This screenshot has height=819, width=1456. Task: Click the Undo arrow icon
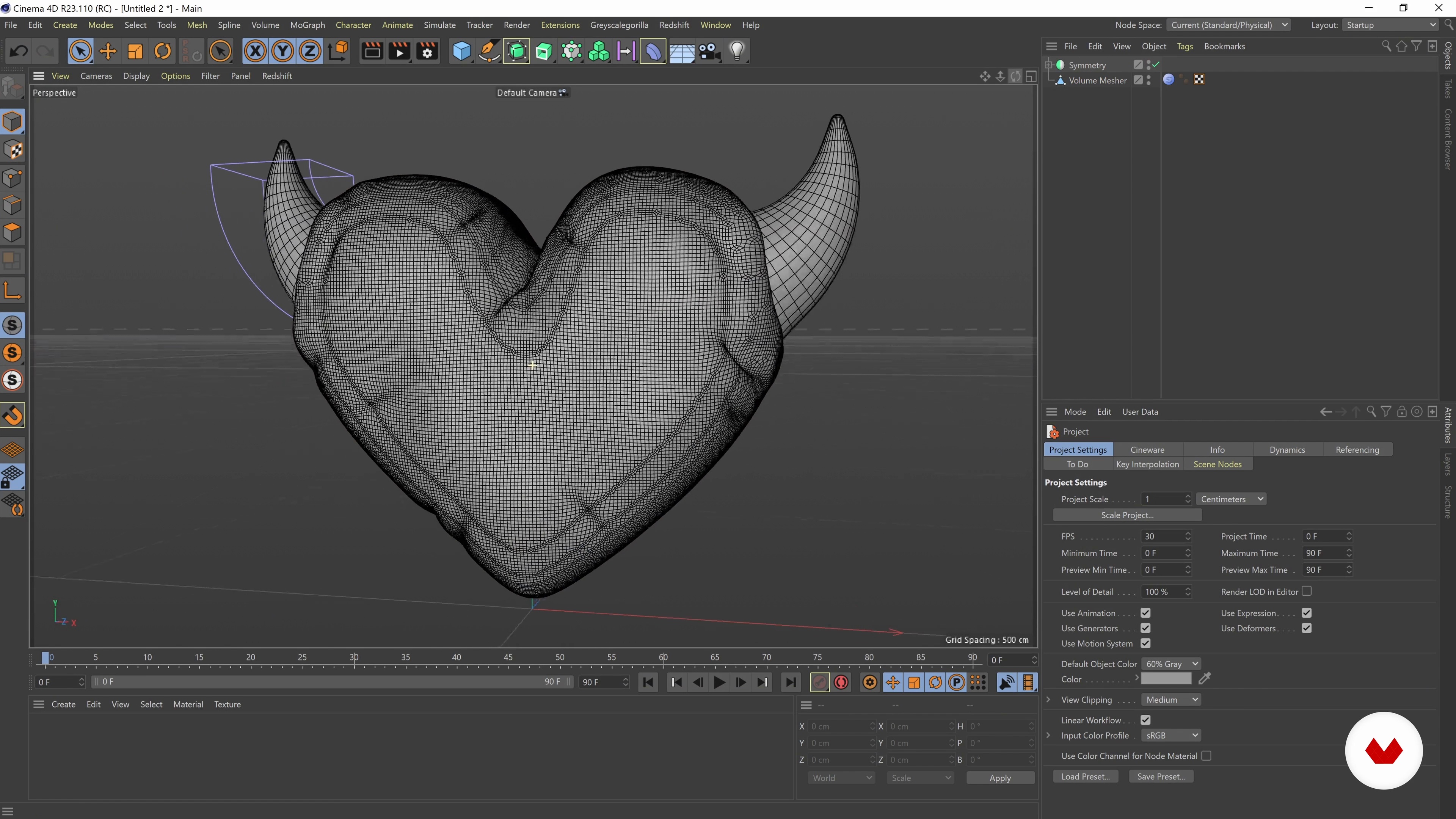click(x=19, y=52)
